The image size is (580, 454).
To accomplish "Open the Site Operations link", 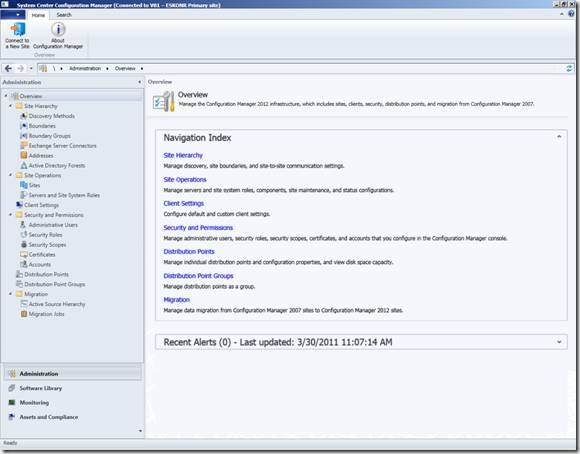I will click(x=185, y=179).
